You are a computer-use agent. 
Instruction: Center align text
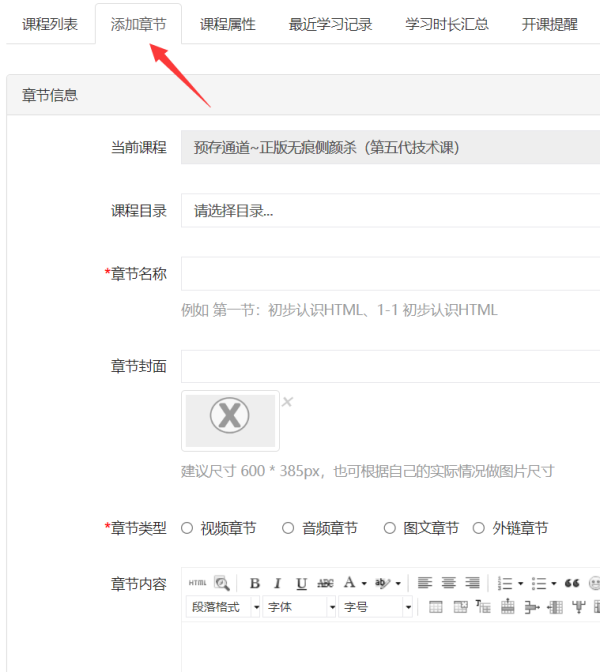click(449, 583)
